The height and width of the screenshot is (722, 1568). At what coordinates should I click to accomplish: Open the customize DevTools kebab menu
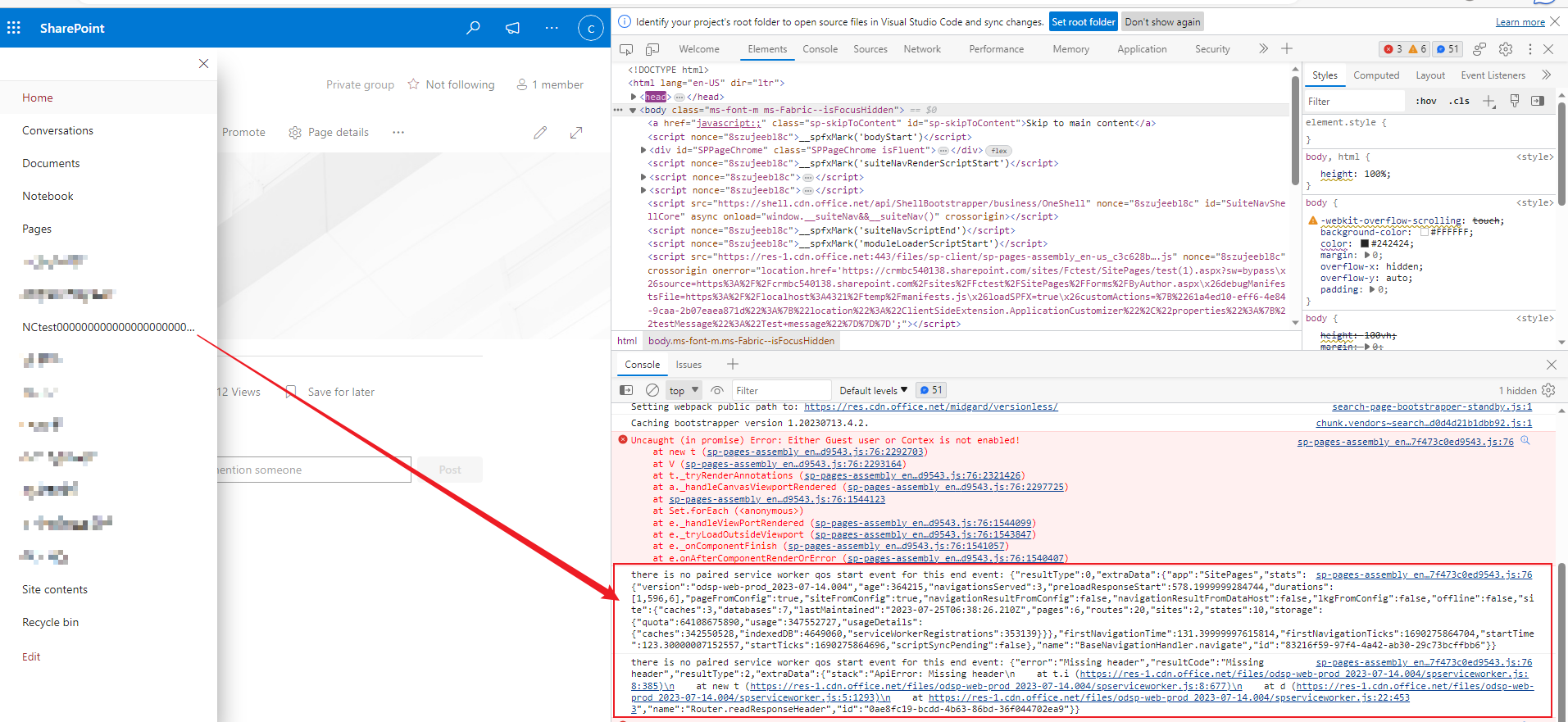1529,49
